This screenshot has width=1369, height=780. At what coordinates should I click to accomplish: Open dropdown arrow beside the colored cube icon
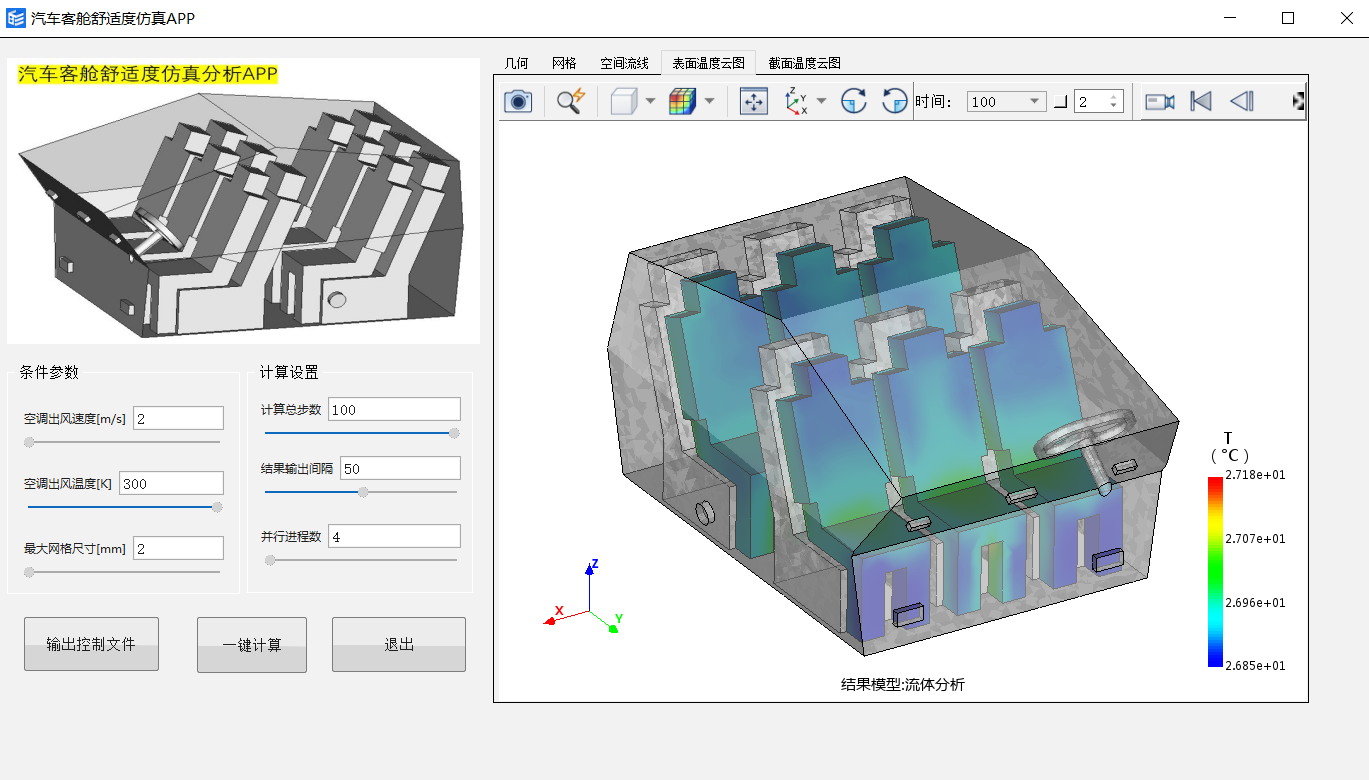tap(709, 101)
